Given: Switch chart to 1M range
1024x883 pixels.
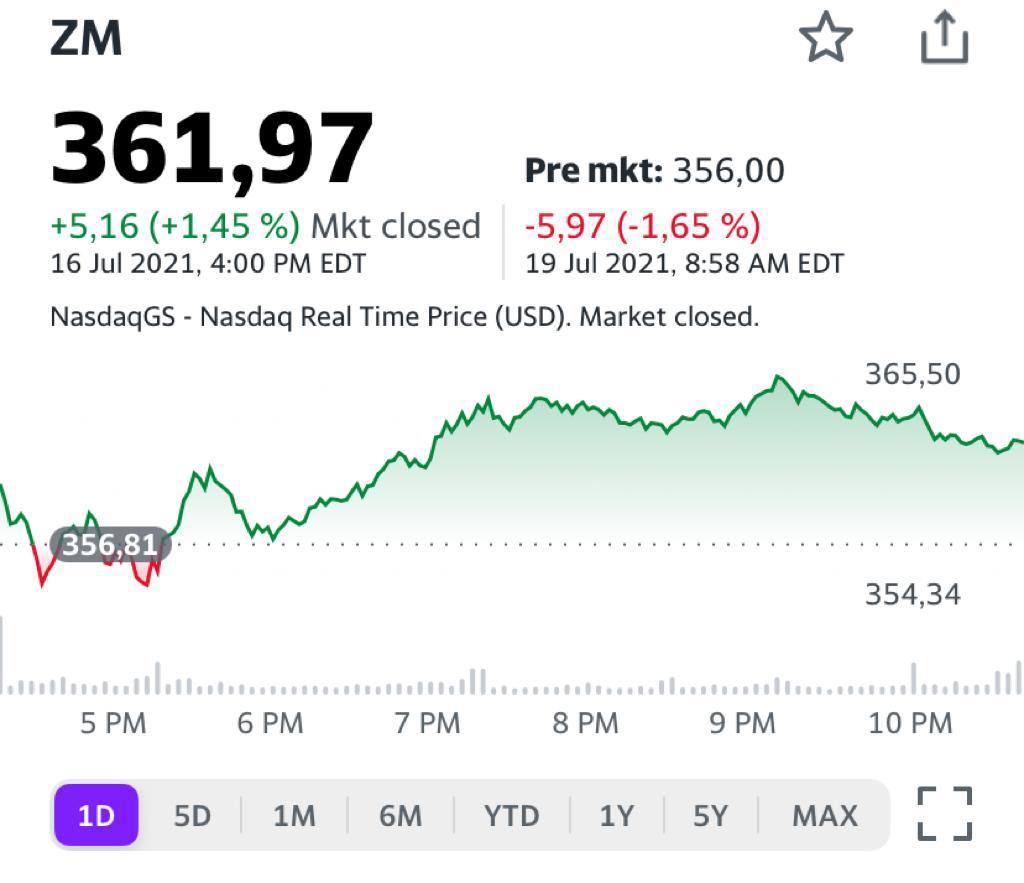Looking at the screenshot, I should 294,815.
